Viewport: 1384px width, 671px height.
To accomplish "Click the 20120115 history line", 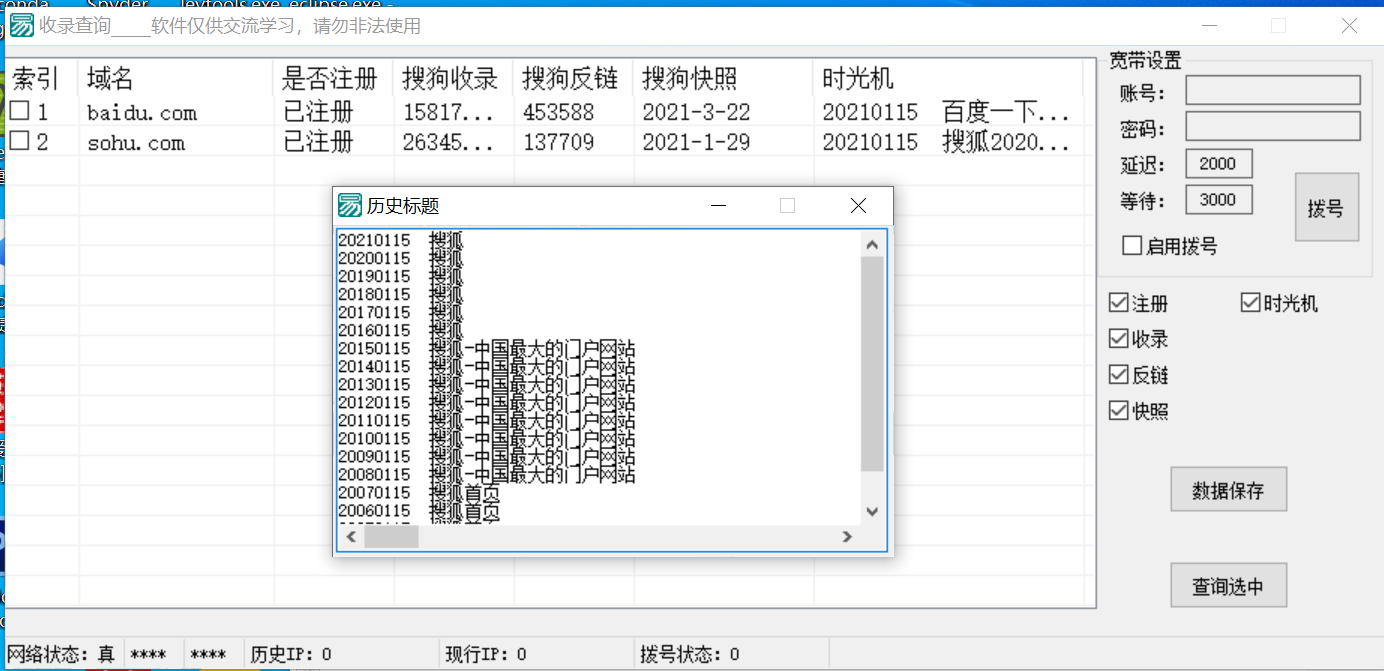I will pos(486,402).
